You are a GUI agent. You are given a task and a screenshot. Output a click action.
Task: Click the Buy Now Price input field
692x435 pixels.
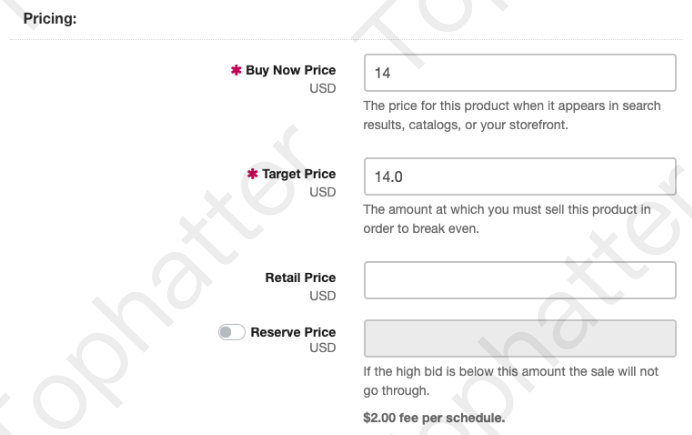(x=520, y=72)
